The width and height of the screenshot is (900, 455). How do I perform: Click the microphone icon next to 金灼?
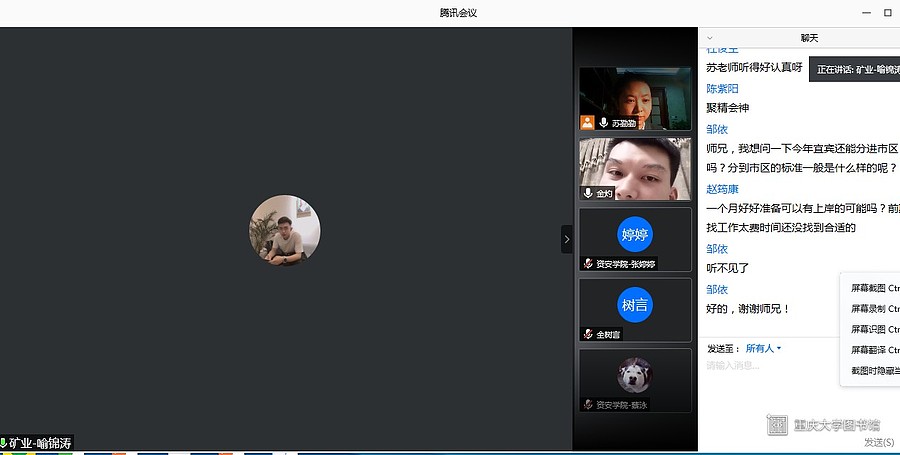[588, 193]
